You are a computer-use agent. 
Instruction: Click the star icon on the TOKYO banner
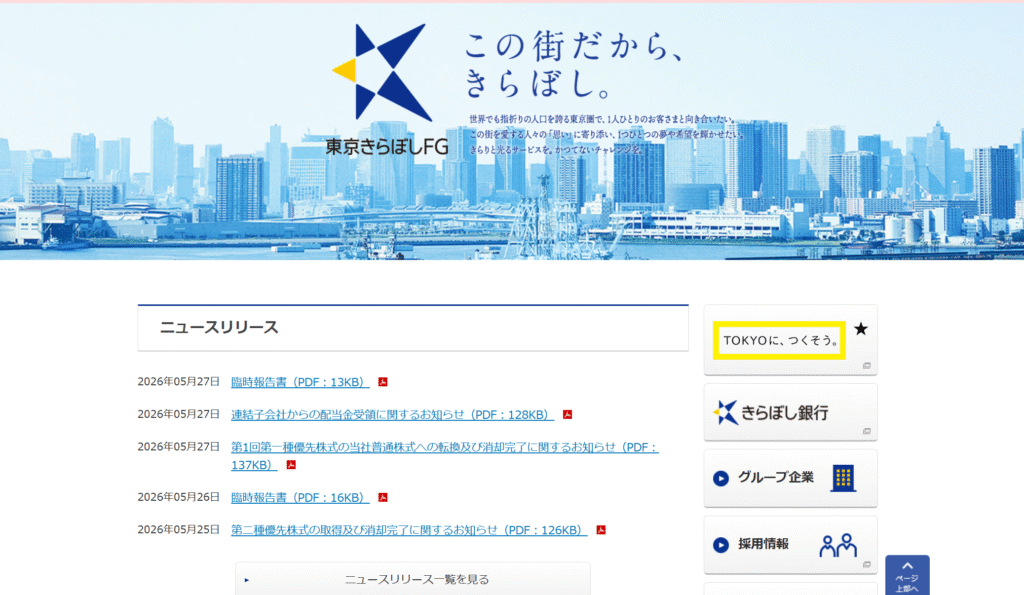point(861,329)
